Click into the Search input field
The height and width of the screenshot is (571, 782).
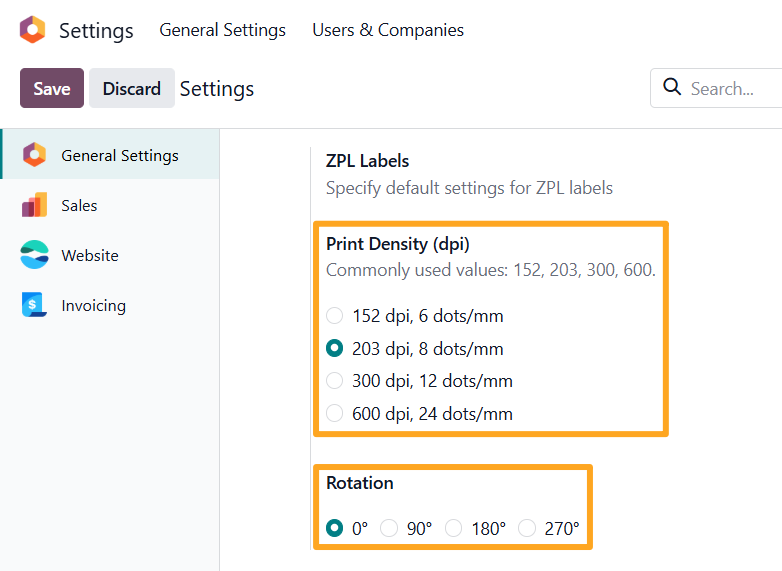[730, 88]
